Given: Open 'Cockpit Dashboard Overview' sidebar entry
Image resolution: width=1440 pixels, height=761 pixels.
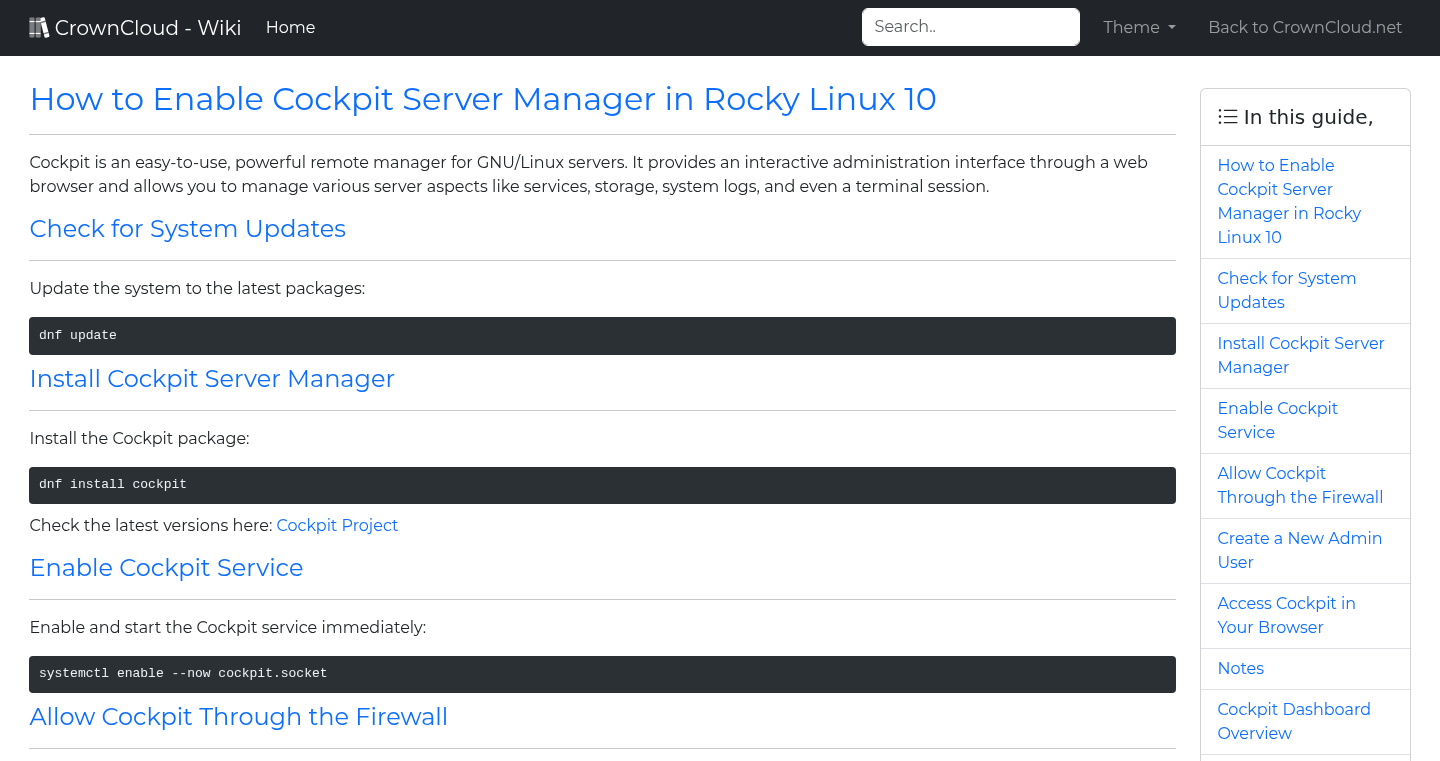Looking at the screenshot, I should pyautogui.click(x=1294, y=721).
